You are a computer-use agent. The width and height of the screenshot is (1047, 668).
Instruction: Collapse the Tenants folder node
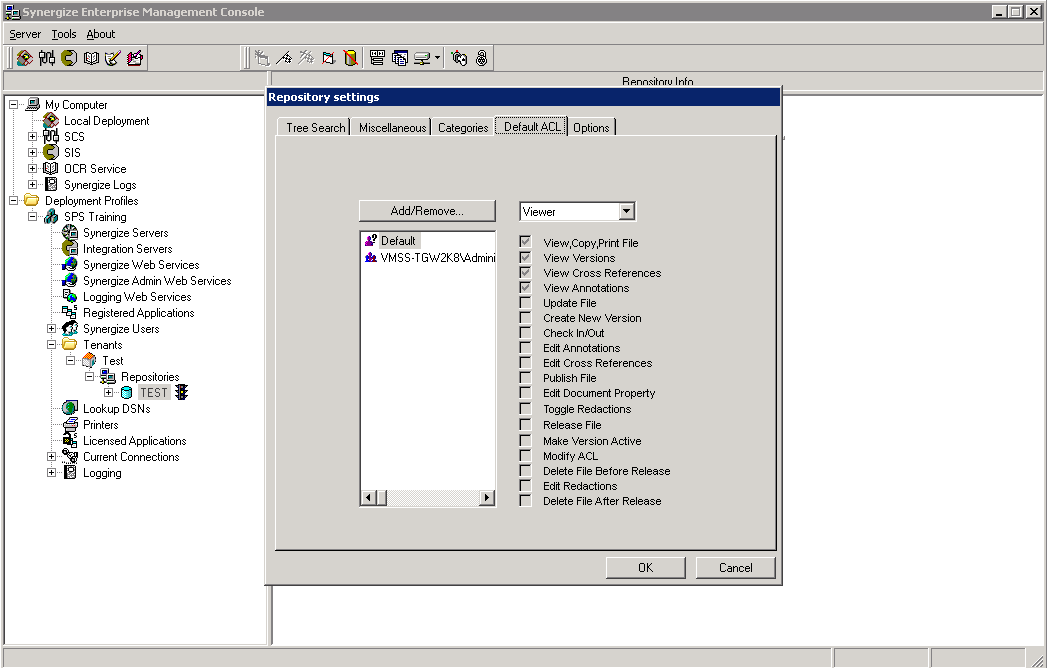coord(51,345)
